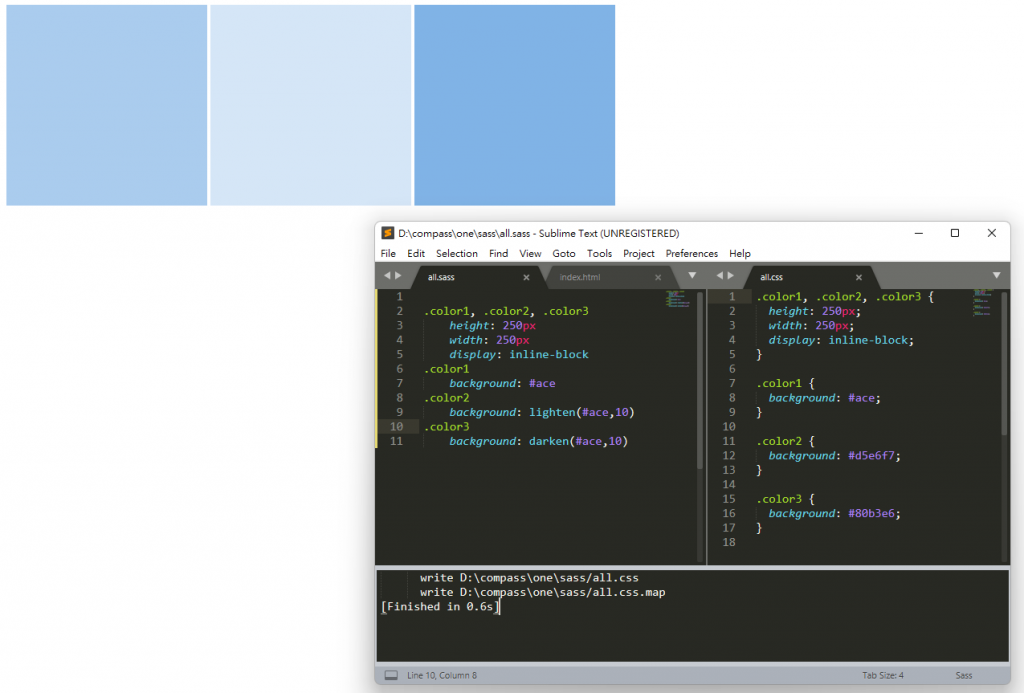Click '[Finished in 0.6s]' in build output
This screenshot has height=693, width=1024.
[440, 607]
